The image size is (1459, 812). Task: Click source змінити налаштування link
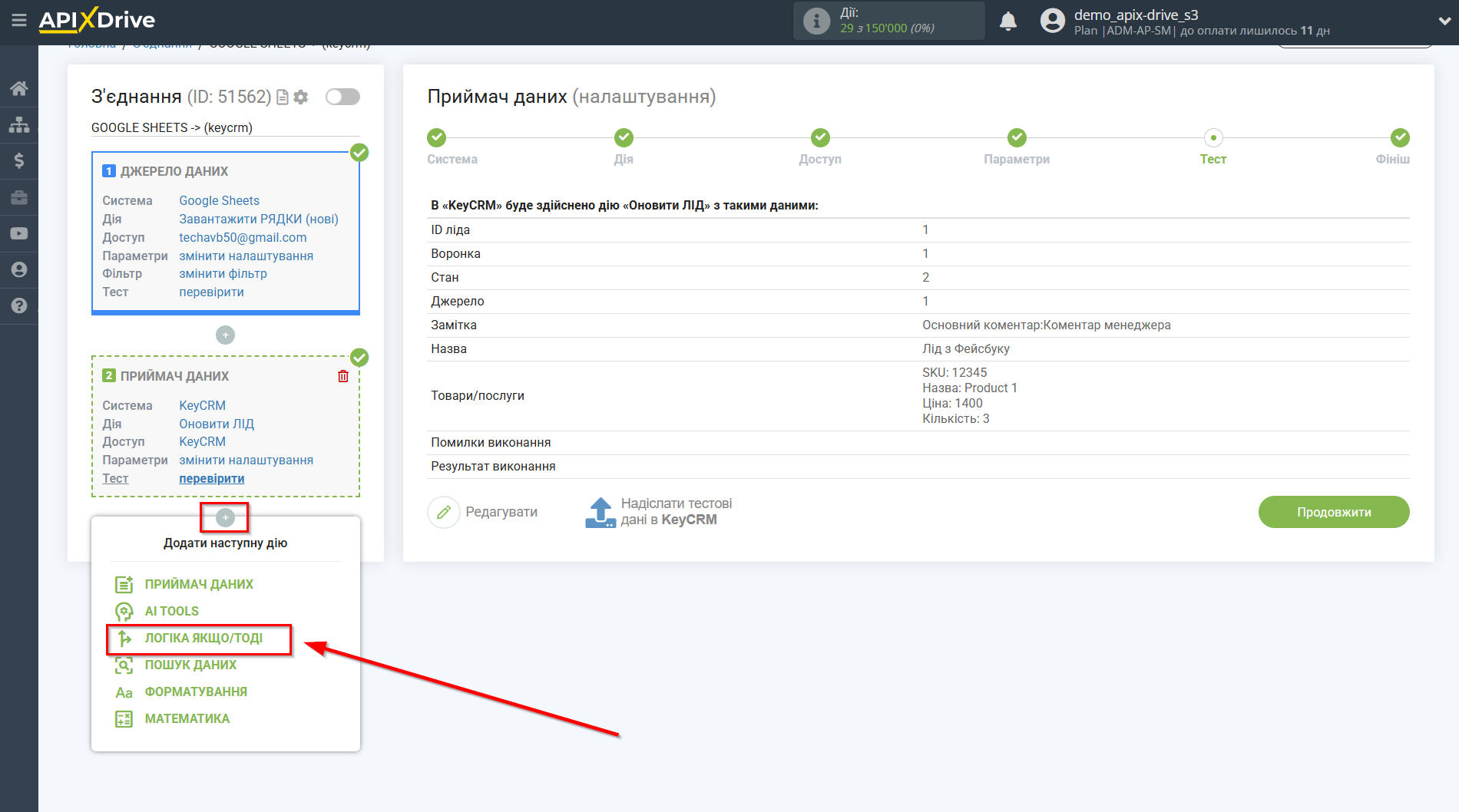[x=246, y=256]
